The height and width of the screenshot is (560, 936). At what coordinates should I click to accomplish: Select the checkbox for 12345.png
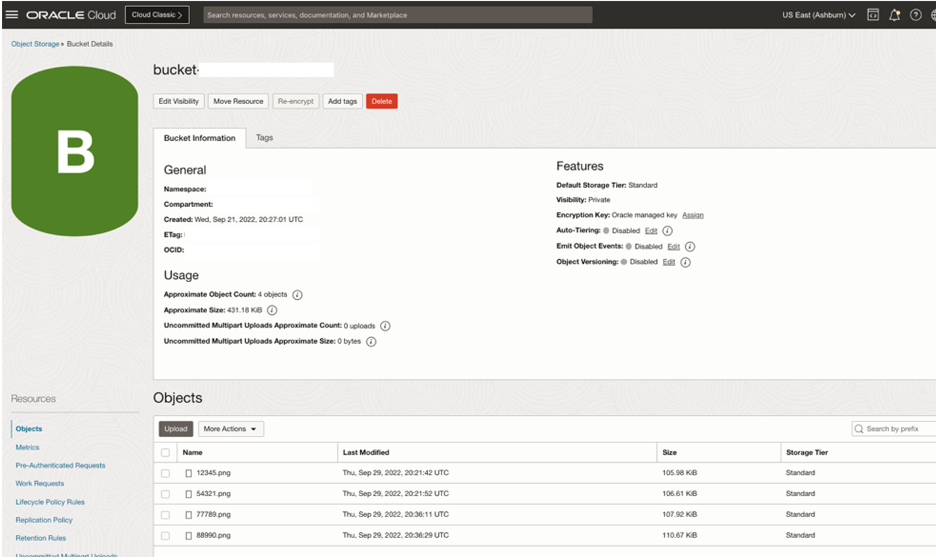click(165, 473)
